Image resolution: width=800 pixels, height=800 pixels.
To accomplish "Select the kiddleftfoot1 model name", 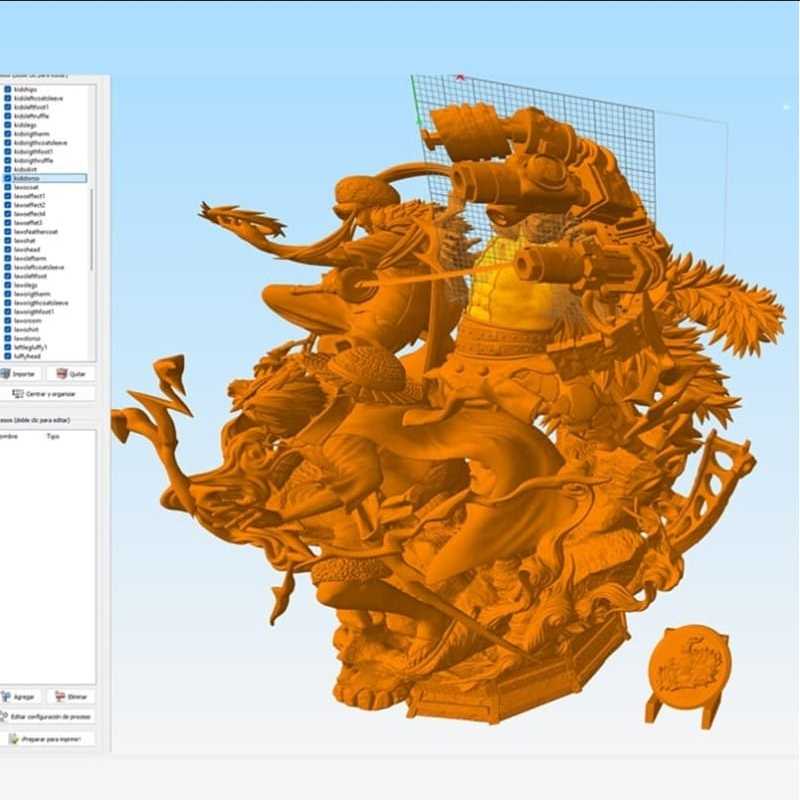I will pos(32,107).
